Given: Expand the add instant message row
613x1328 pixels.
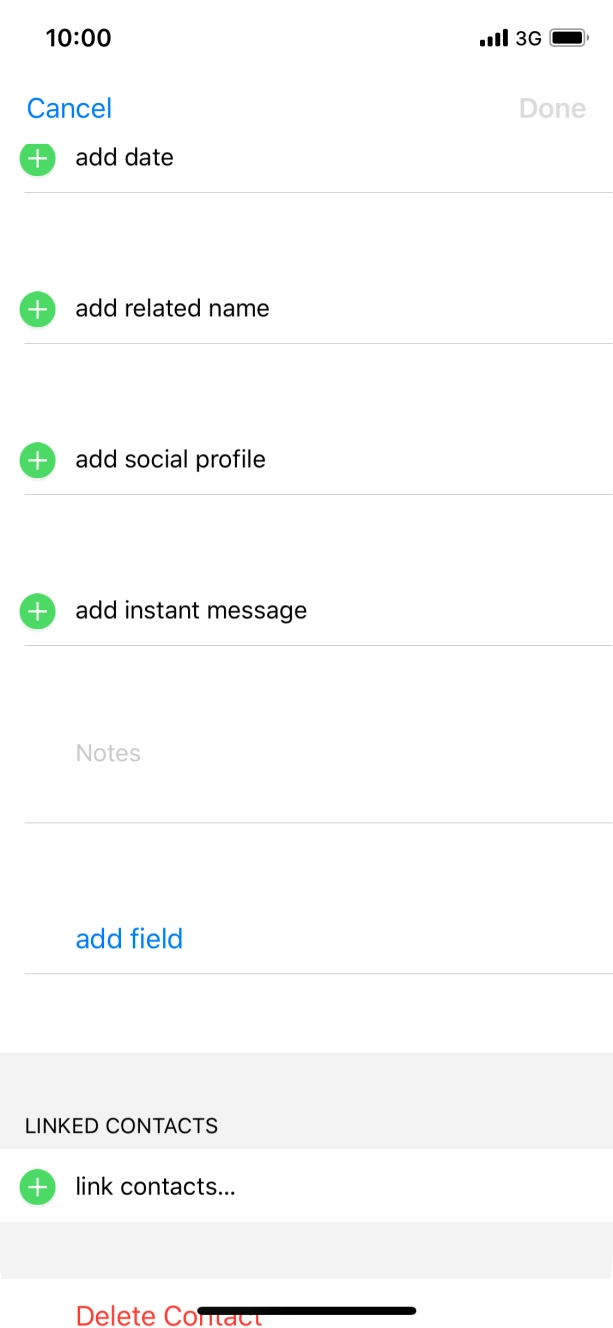Looking at the screenshot, I should pos(191,610).
